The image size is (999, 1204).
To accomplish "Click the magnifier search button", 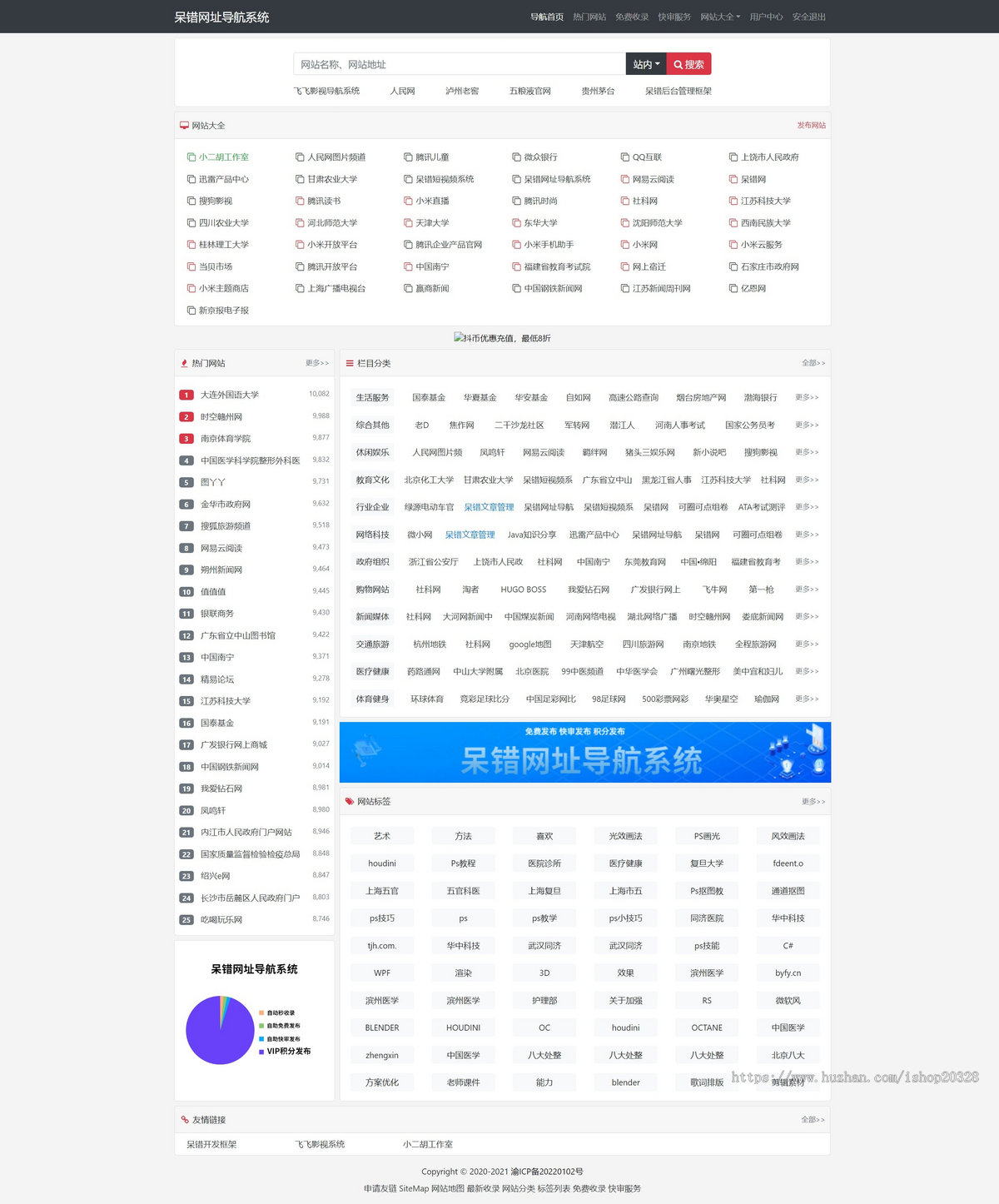I will point(688,64).
